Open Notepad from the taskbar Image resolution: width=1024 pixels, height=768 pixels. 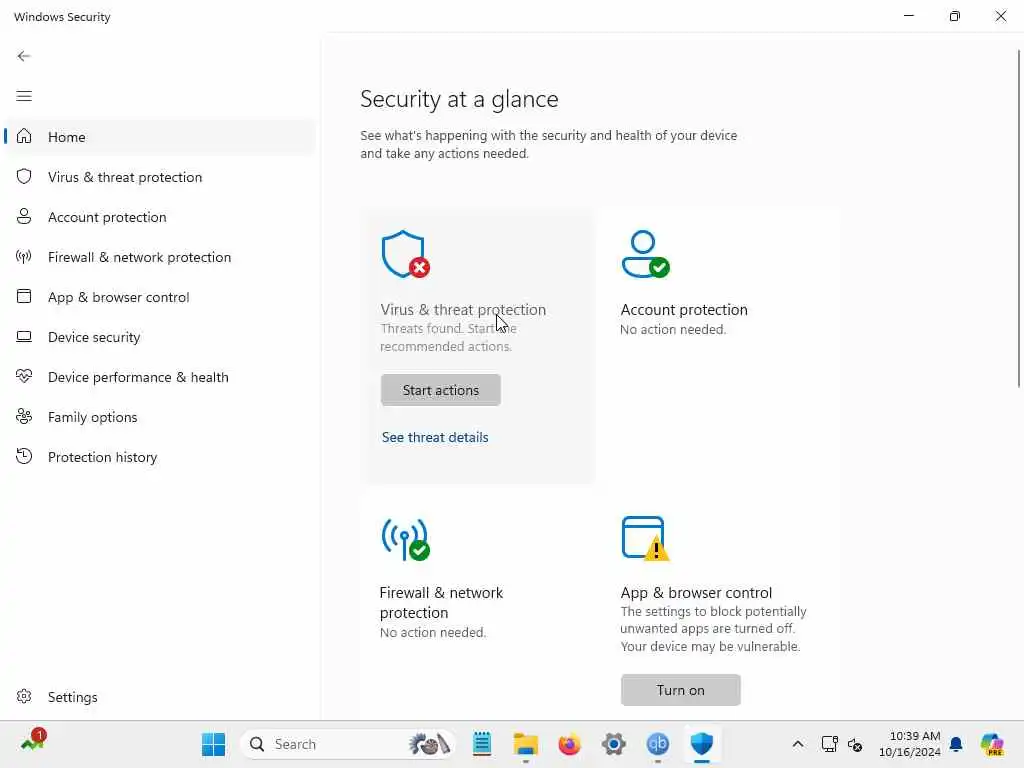coord(482,744)
